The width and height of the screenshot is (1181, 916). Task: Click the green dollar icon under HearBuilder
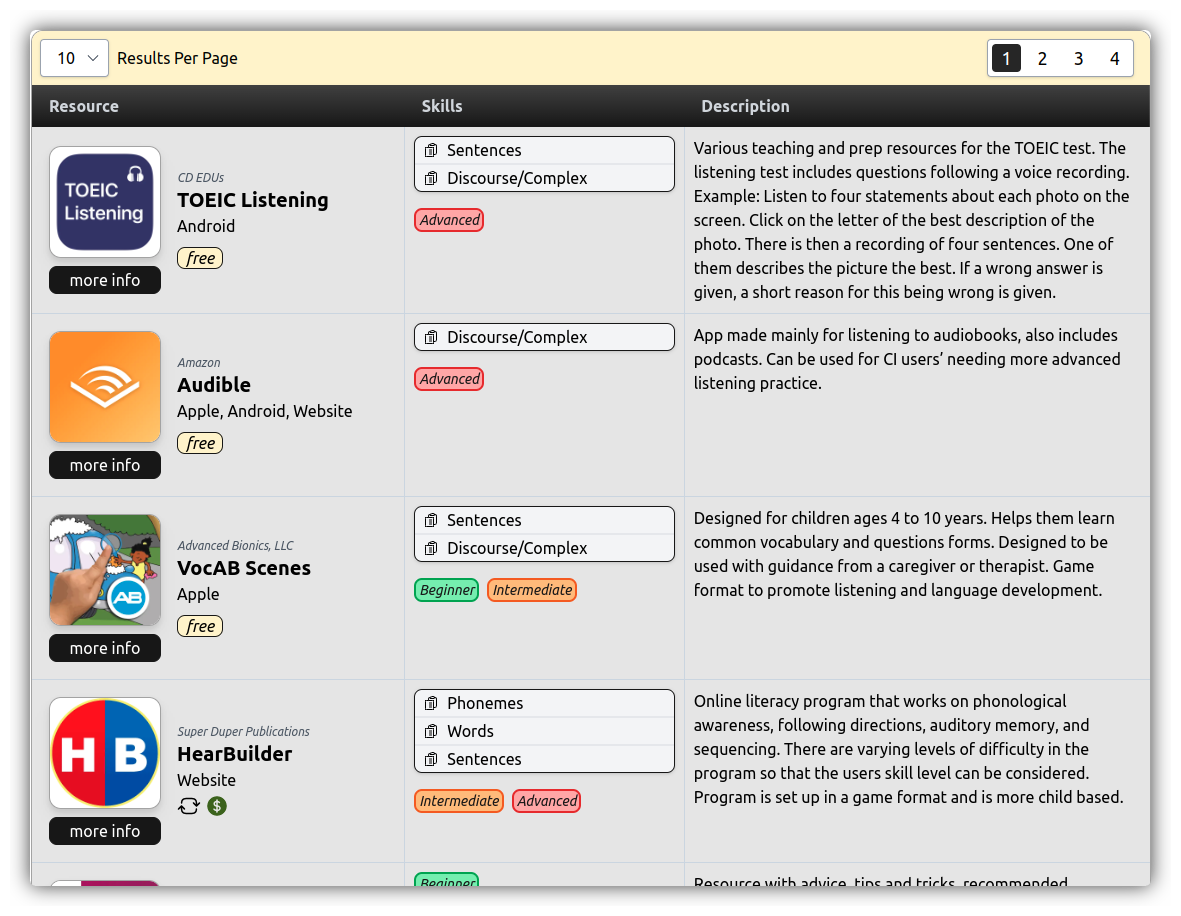click(217, 806)
